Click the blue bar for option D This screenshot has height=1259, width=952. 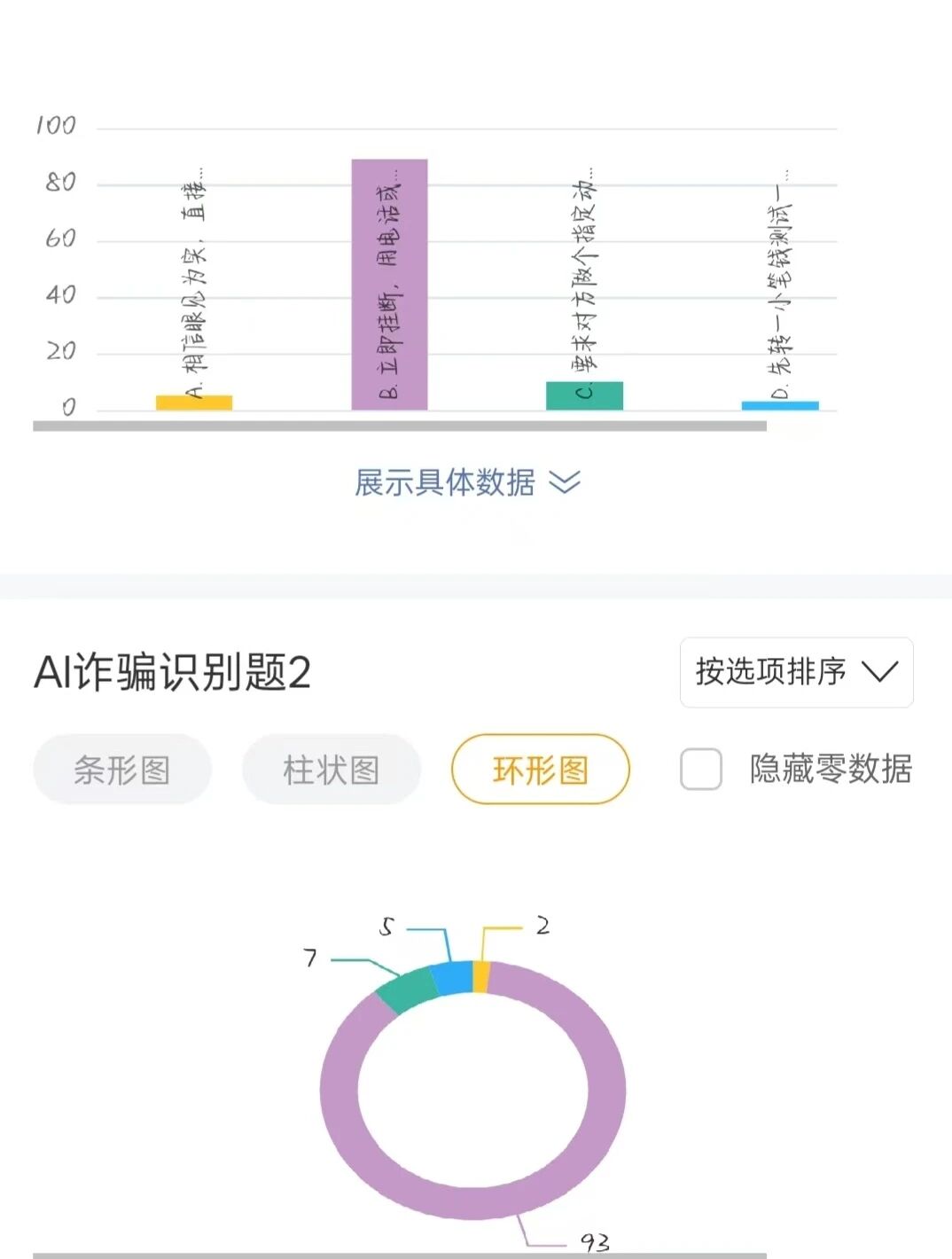[780, 405]
